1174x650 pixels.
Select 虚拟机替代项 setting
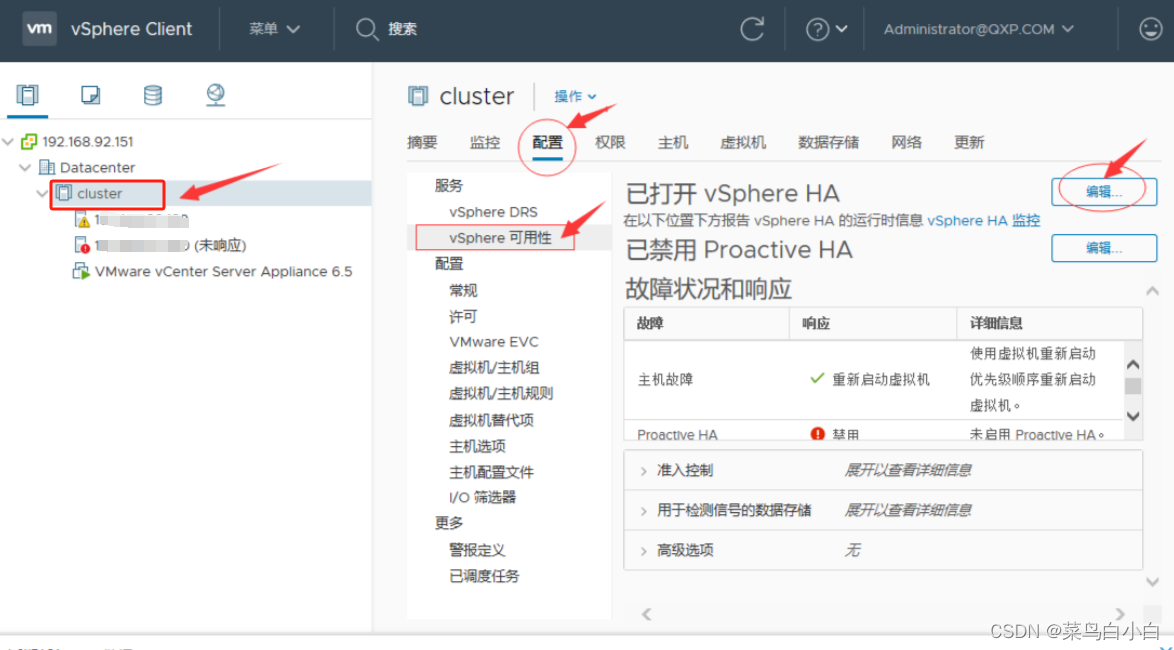coord(491,420)
